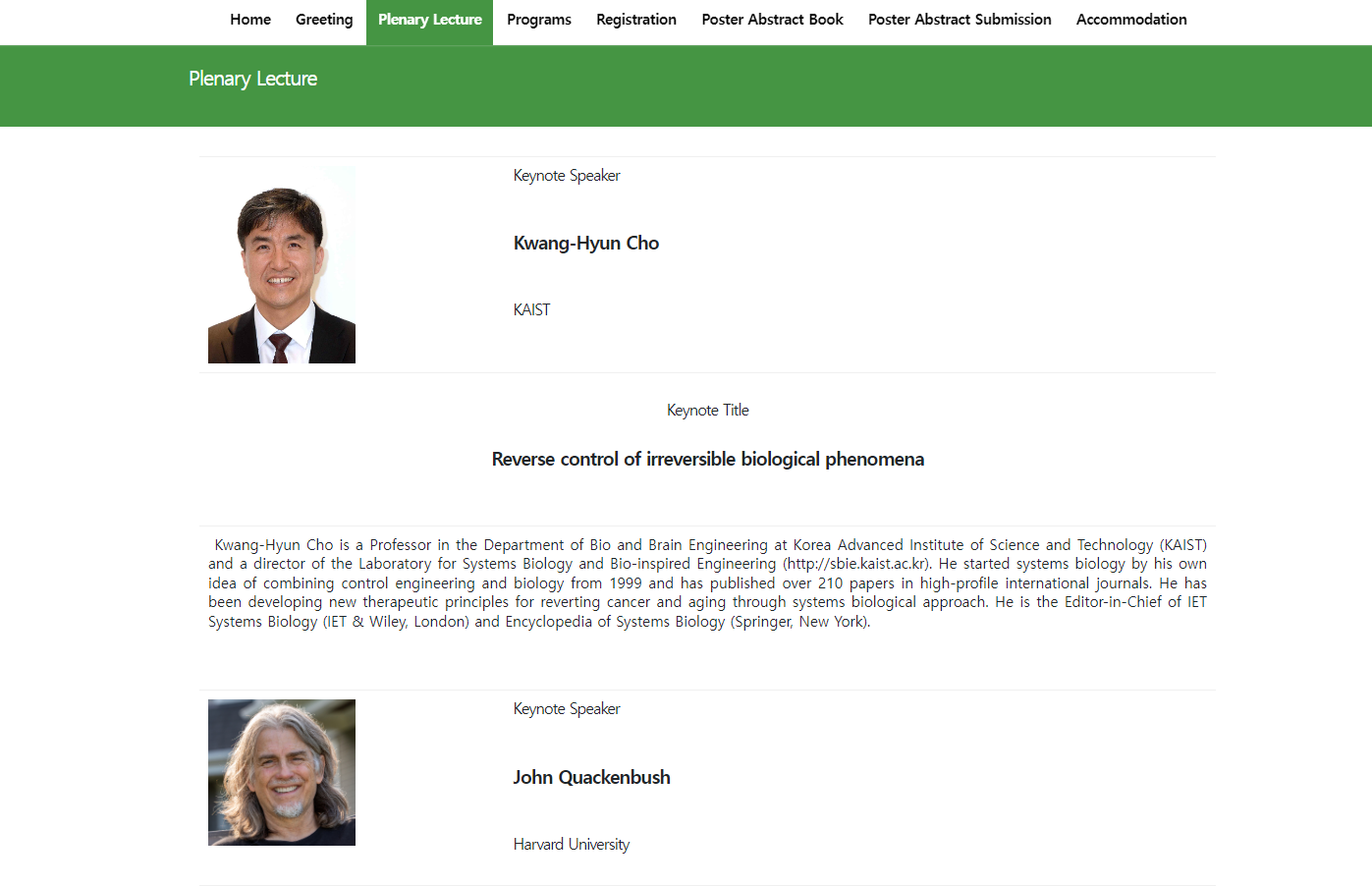Click the KAIST affiliation text

tap(531, 309)
